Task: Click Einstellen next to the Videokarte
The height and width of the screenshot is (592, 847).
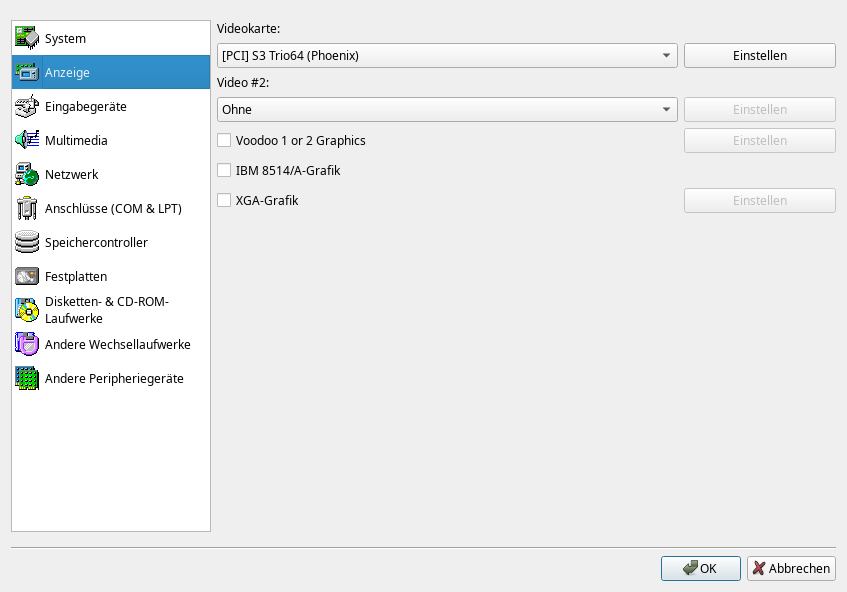Action: (759, 56)
